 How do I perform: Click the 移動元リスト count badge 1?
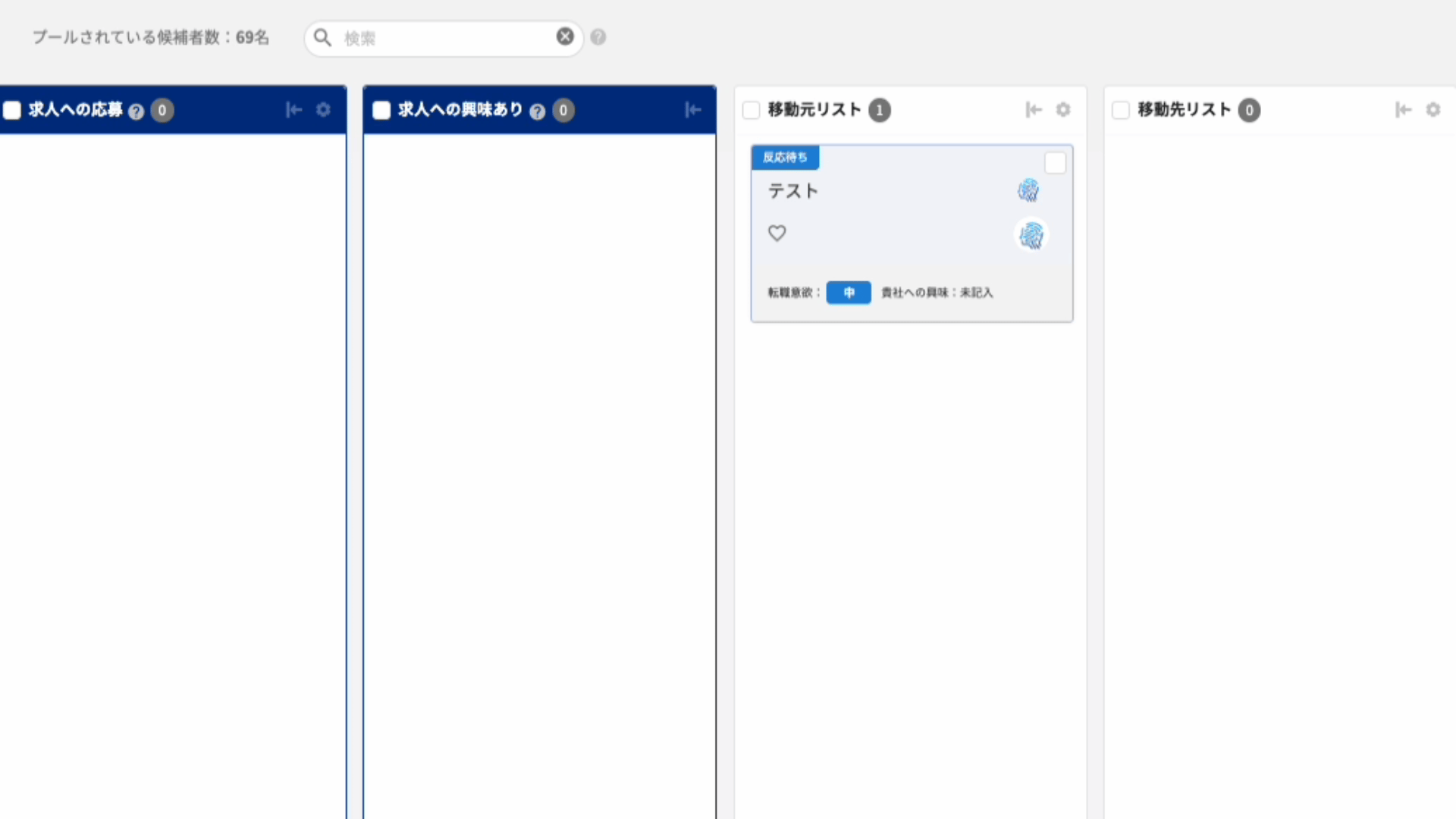click(x=880, y=111)
